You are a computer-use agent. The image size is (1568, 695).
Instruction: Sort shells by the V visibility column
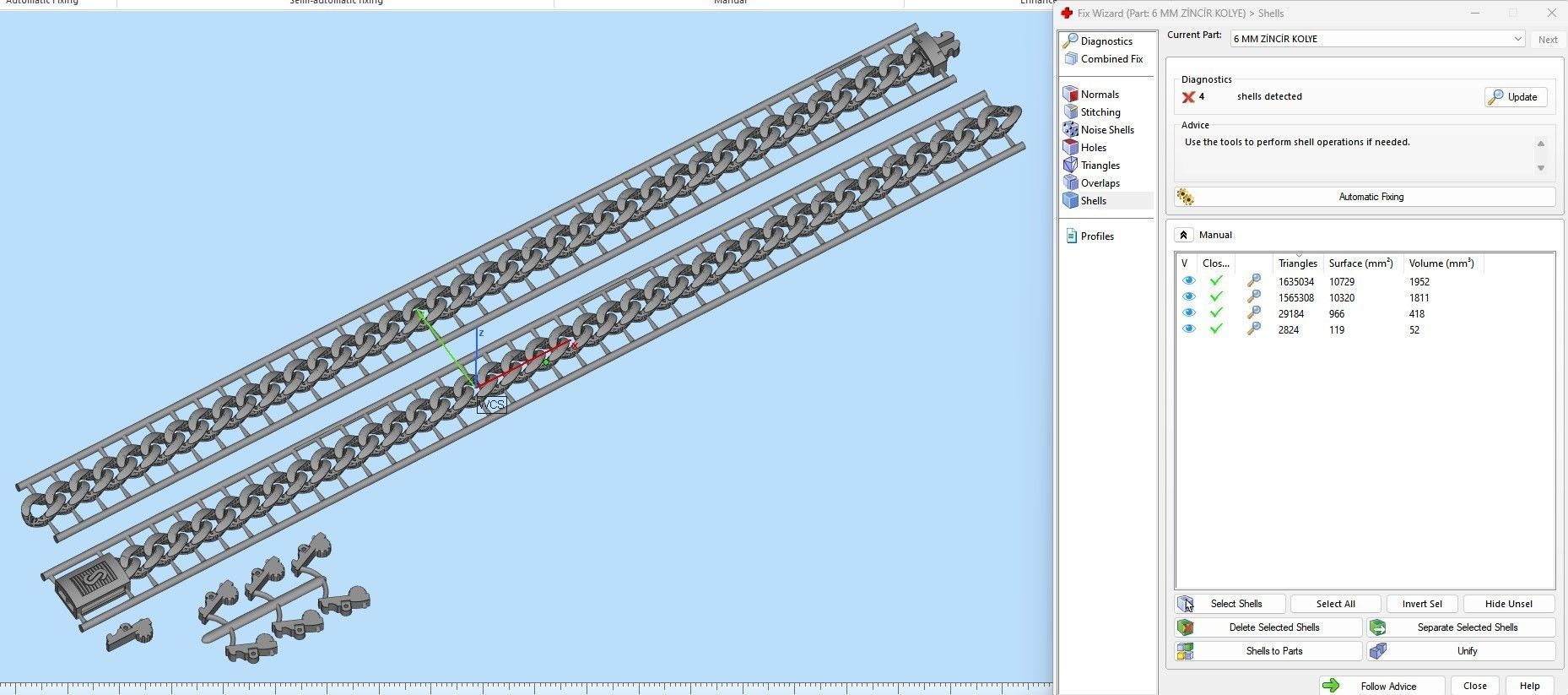tap(1187, 263)
